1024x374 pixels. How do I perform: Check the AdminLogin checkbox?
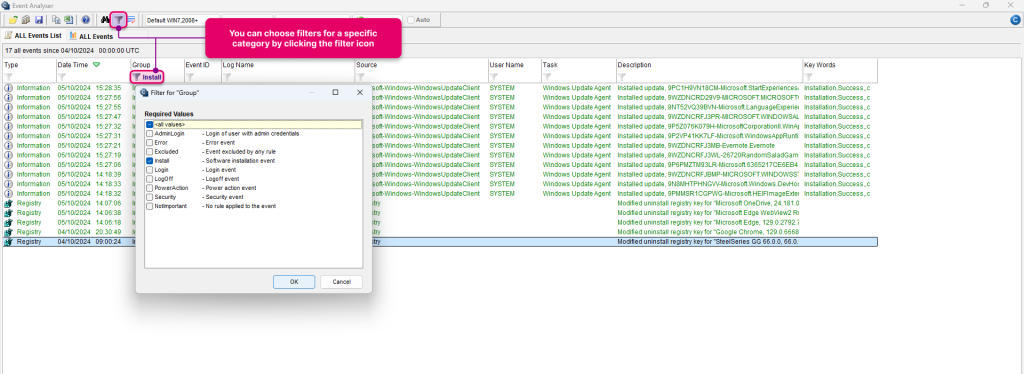pos(150,133)
